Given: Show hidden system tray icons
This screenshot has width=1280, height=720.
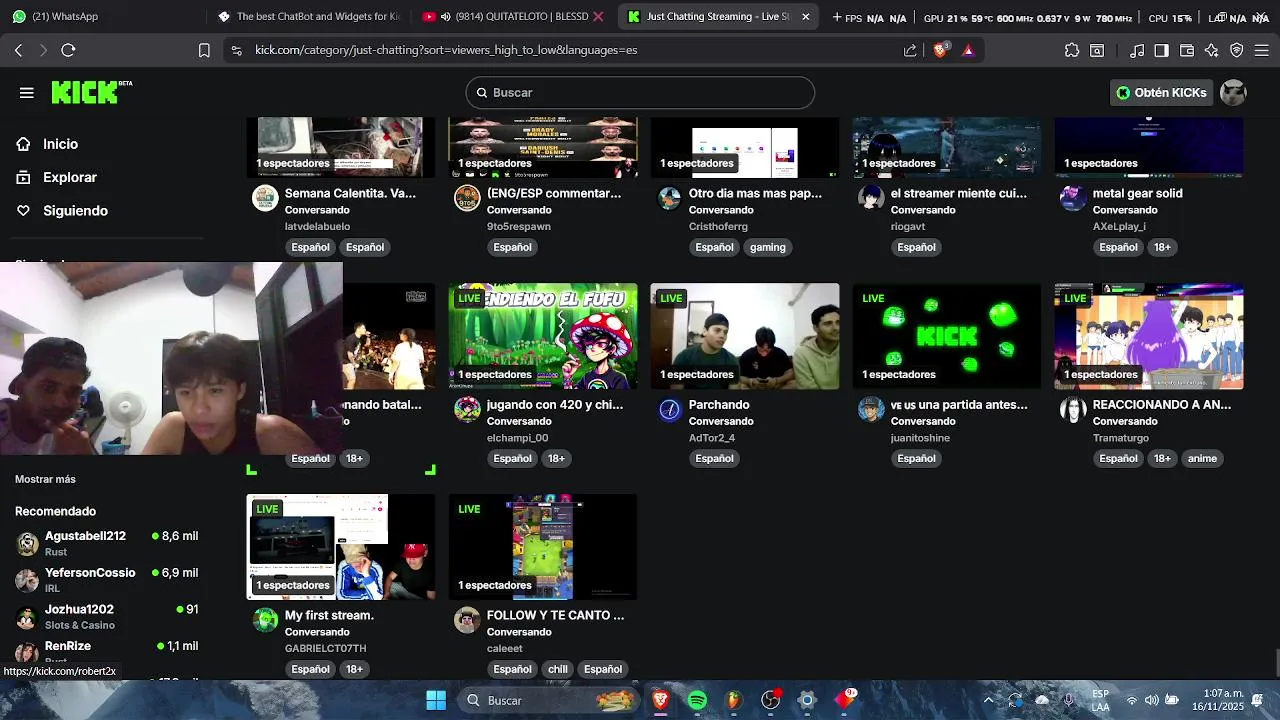Looking at the screenshot, I should pyautogui.click(x=988, y=700).
